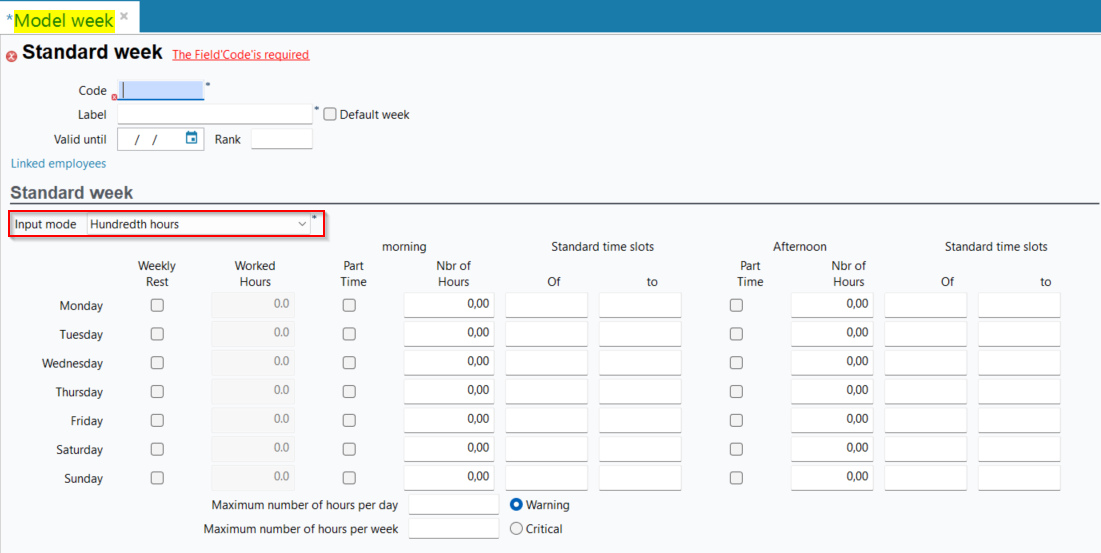Edit Monday morning Nbr of Hours field

(449, 305)
